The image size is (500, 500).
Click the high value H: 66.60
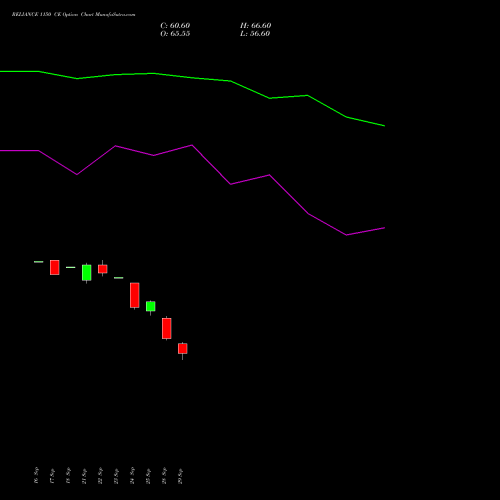(256, 26)
